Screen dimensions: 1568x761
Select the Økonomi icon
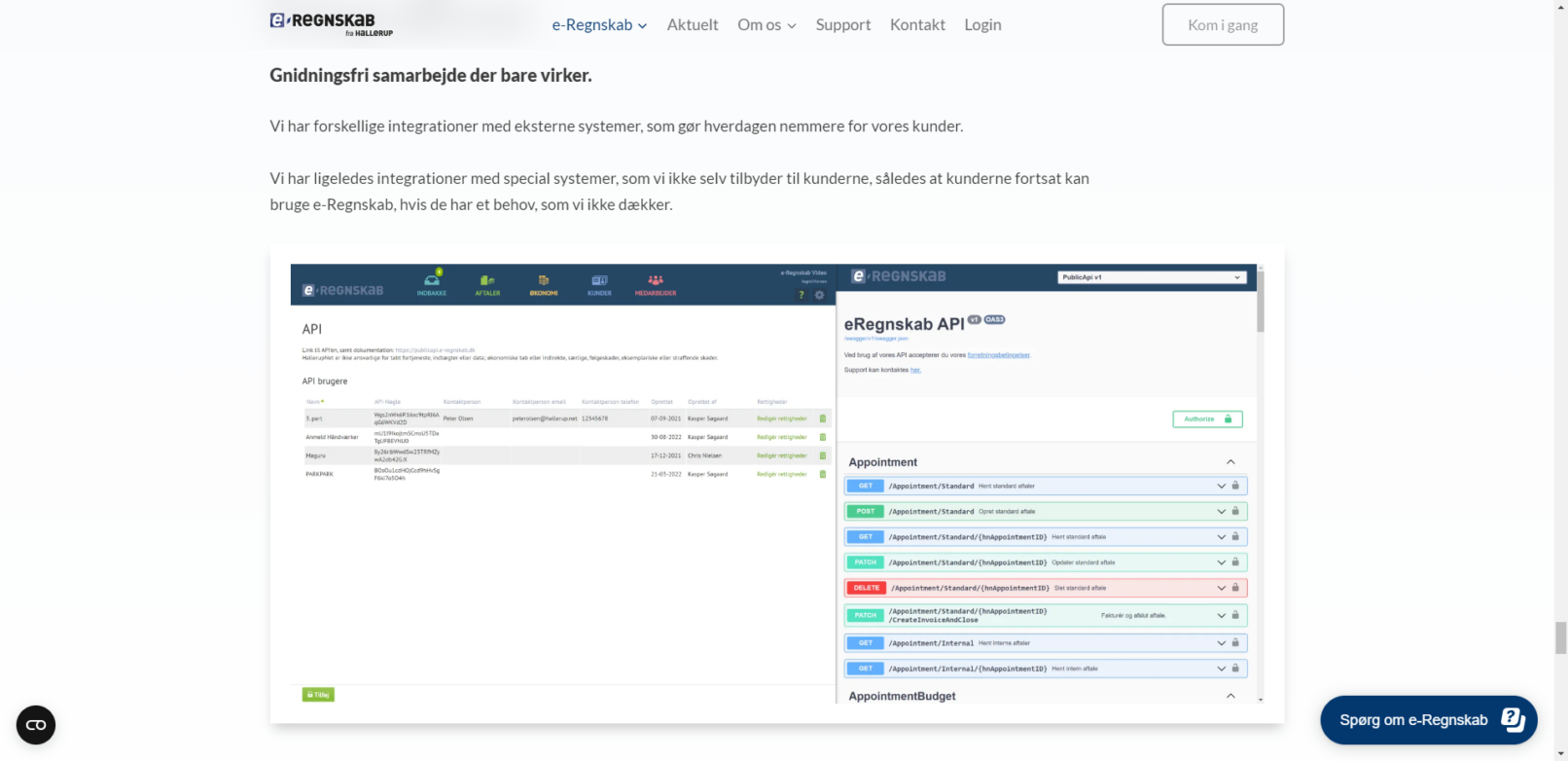tap(544, 281)
